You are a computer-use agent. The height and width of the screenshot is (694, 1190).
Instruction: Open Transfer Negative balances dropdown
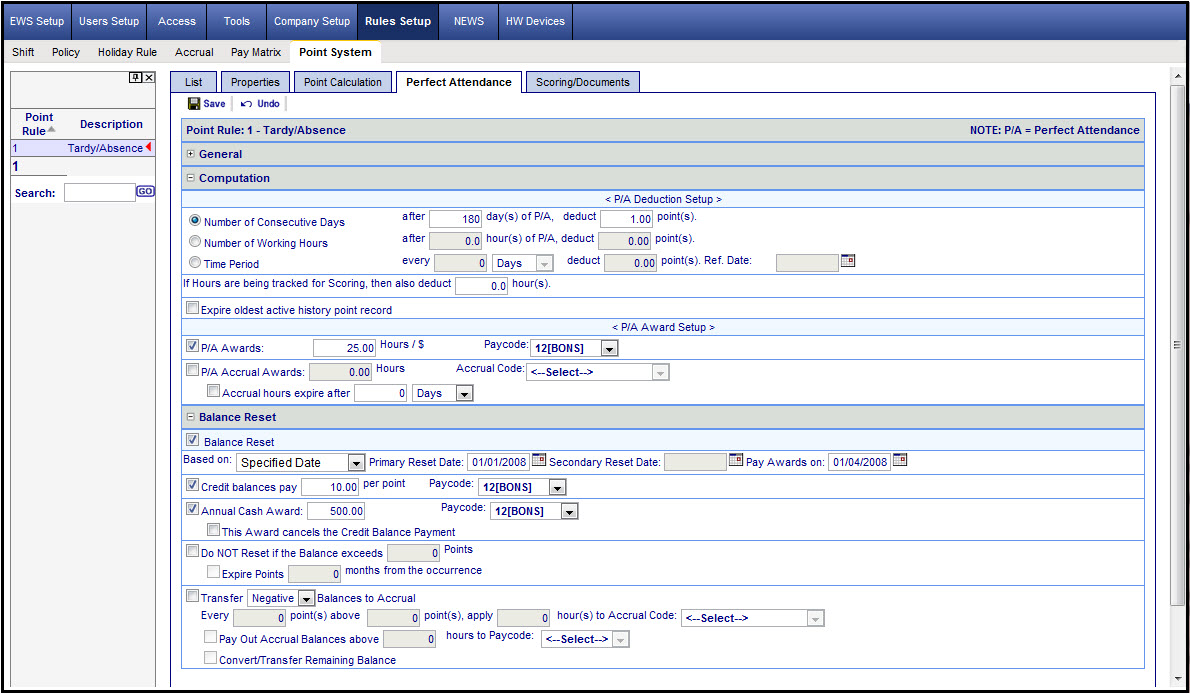[306, 598]
